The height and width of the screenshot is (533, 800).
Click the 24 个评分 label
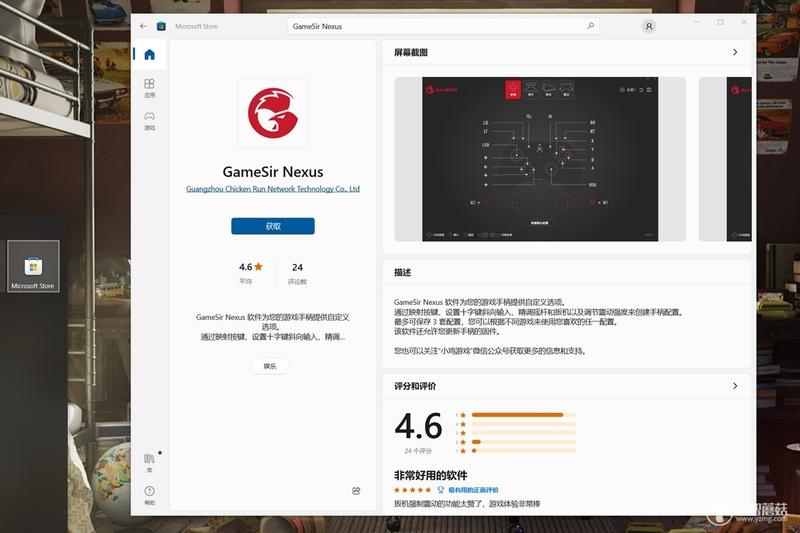[x=418, y=451]
